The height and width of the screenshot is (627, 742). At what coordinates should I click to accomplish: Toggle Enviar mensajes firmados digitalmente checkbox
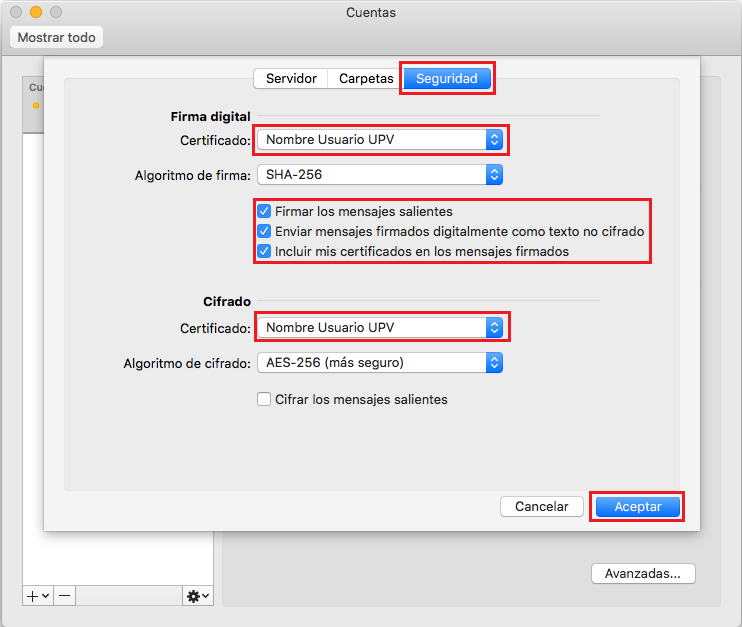[264, 231]
